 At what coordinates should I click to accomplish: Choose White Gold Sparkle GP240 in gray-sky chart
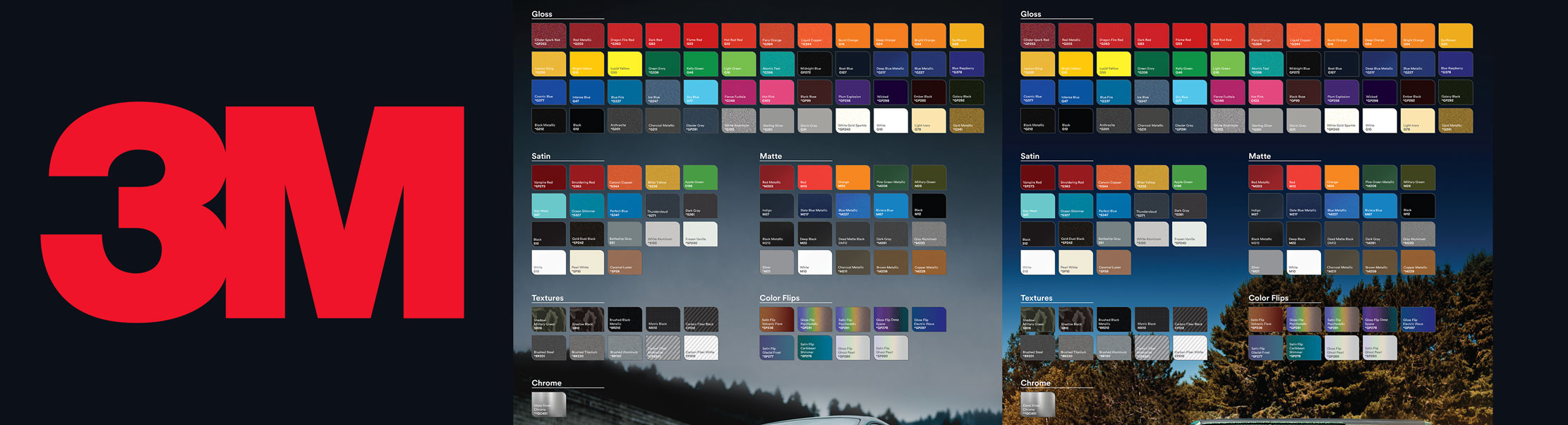(x=853, y=121)
